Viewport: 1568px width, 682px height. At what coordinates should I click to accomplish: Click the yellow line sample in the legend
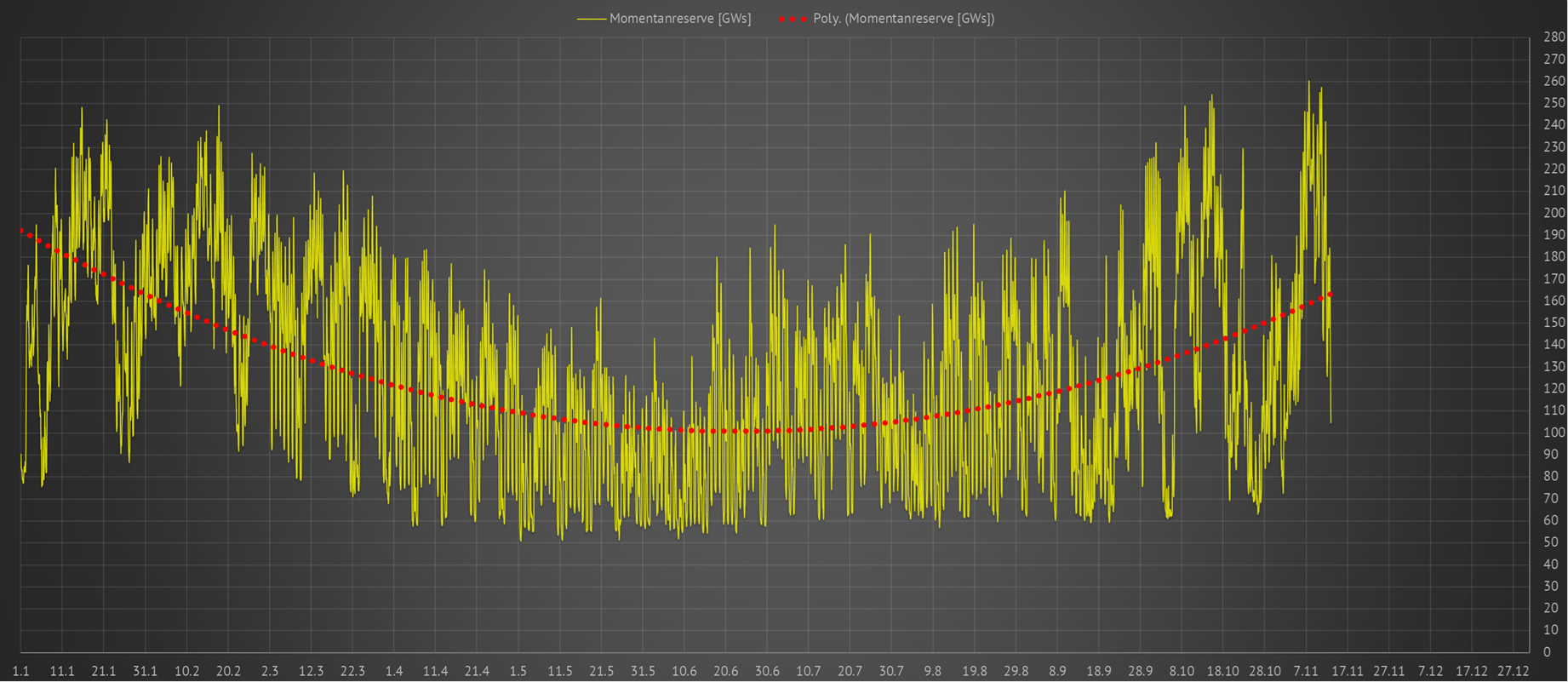pyautogui.click(x=592, y=19)
